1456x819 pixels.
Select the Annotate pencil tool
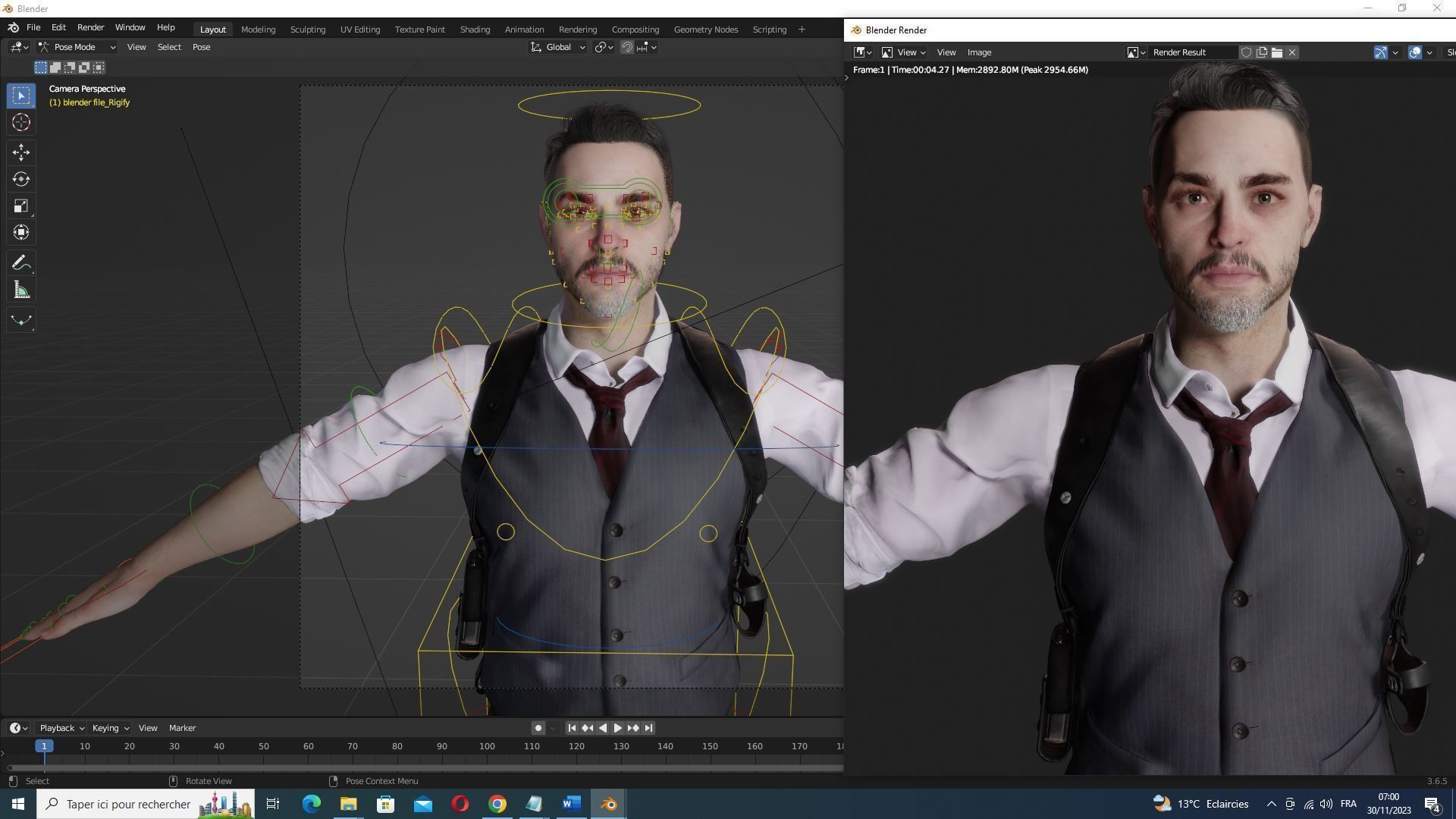point(21,262)
